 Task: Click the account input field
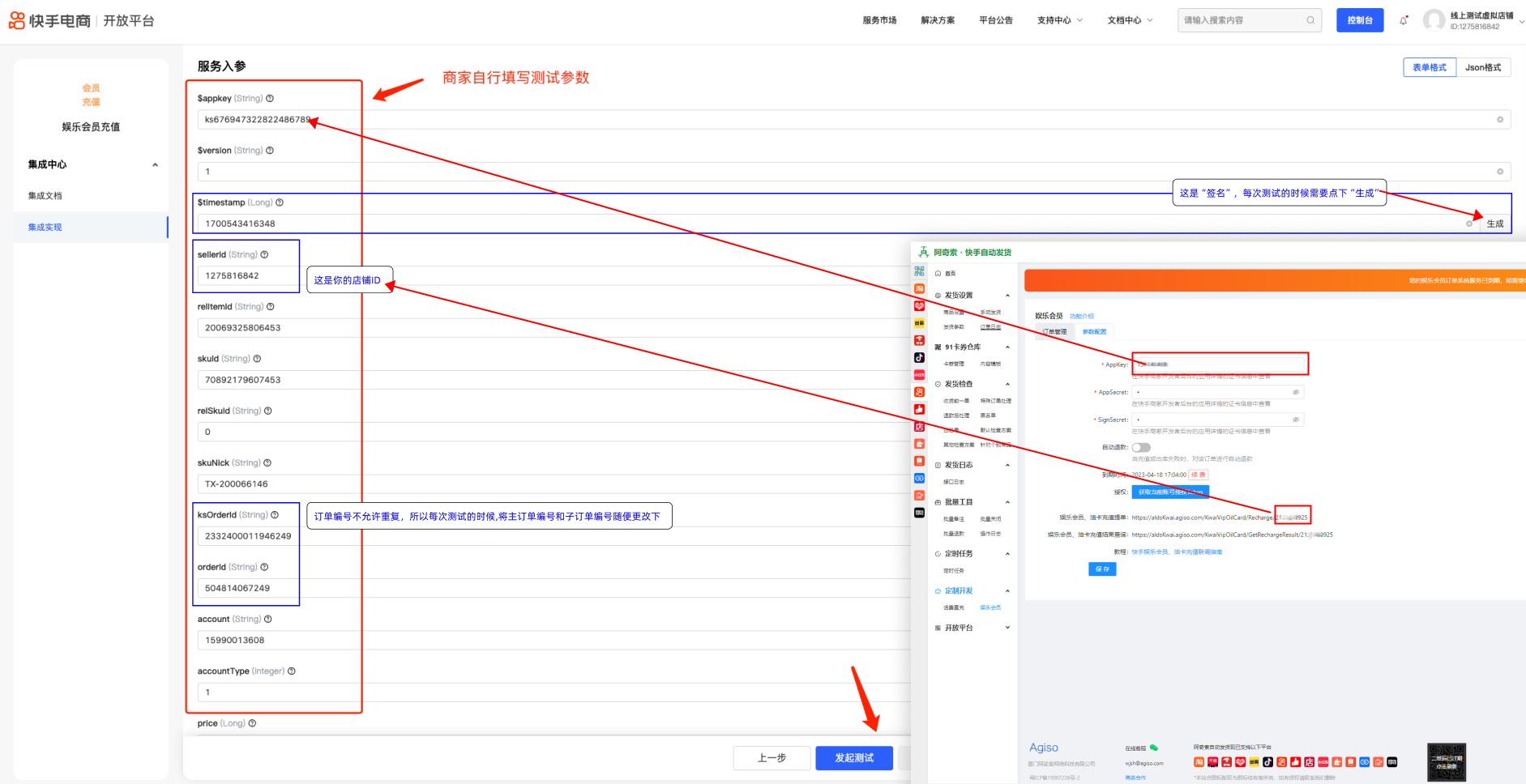(554, 641)
